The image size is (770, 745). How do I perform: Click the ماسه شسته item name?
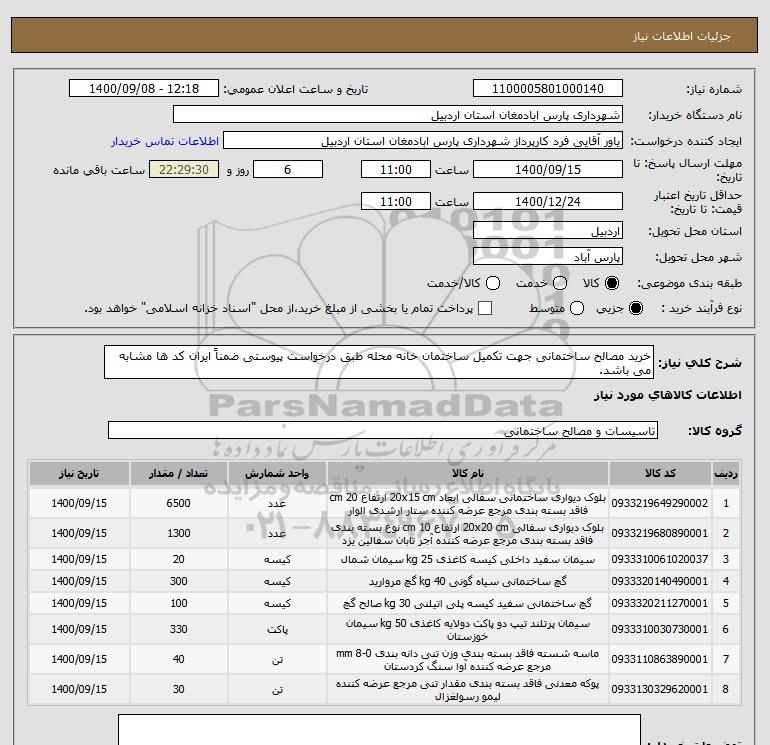pos(468,660)
